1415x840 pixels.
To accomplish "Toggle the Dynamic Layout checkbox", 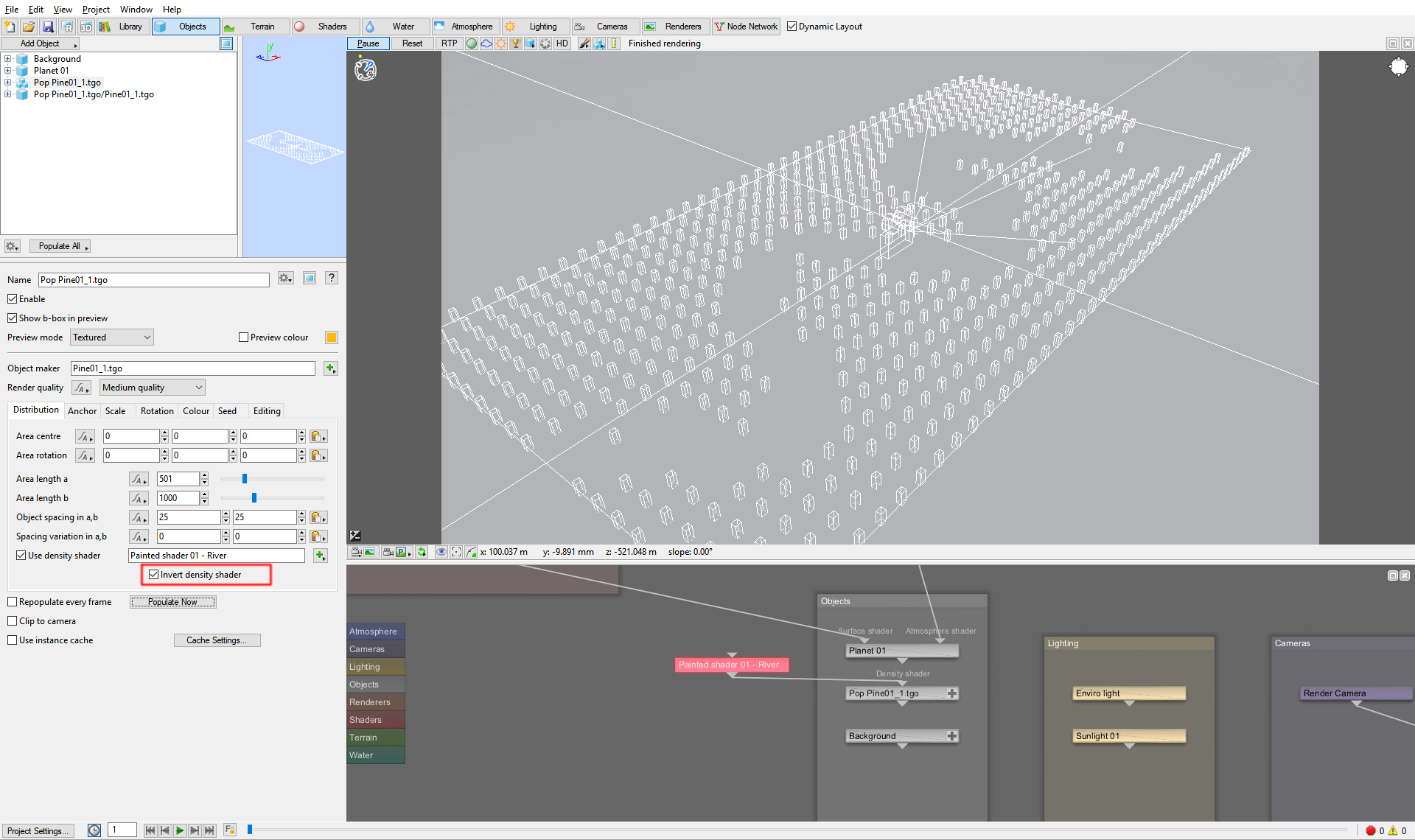I will pos(792,27).
